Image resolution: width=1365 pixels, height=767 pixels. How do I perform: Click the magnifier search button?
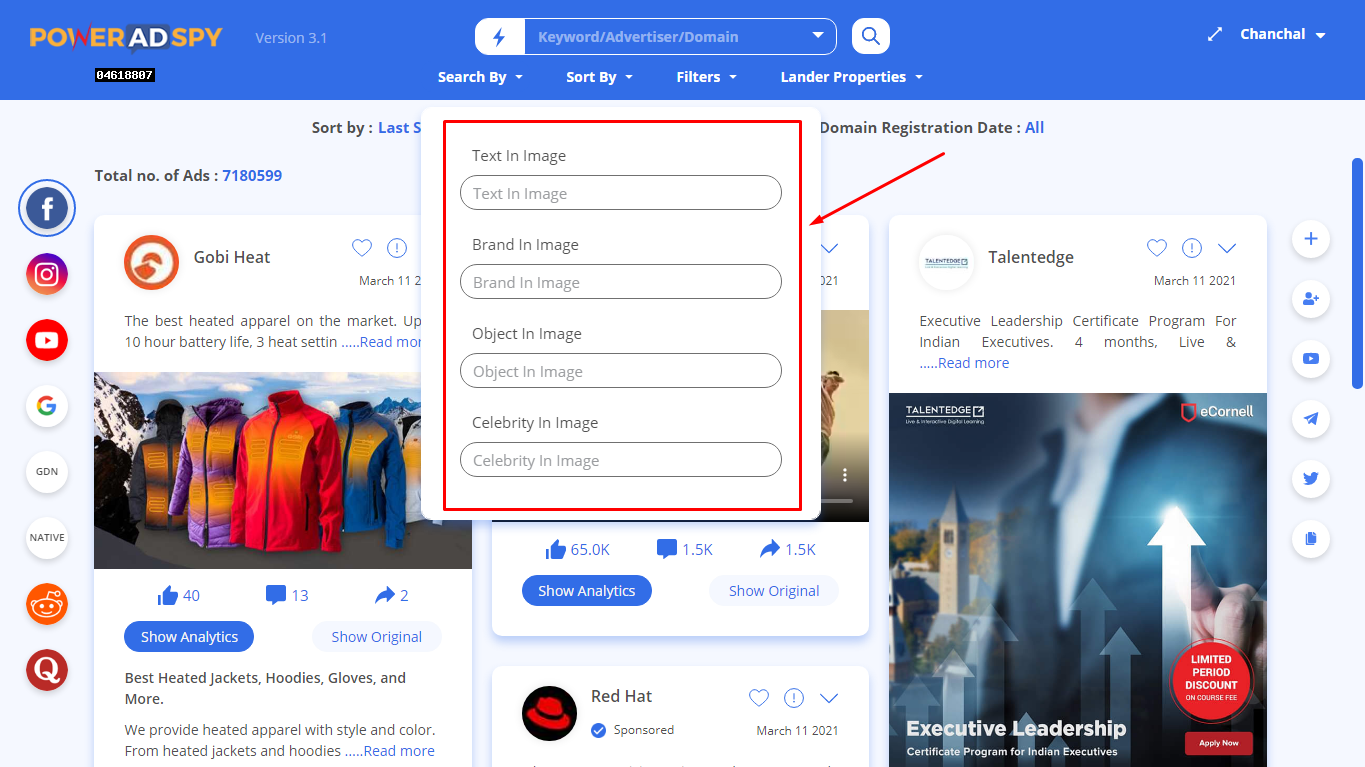pyautogui.click(x=871, y=37)
